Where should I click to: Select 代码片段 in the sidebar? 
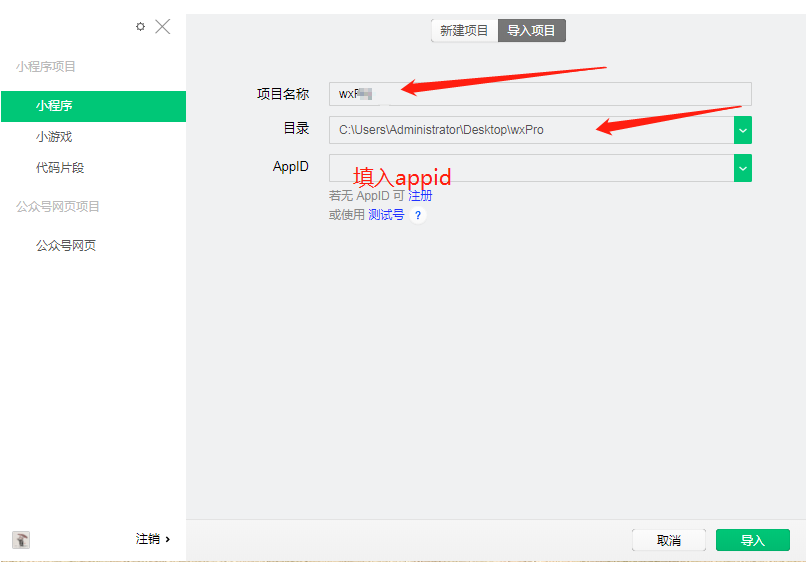coord(60,168)
